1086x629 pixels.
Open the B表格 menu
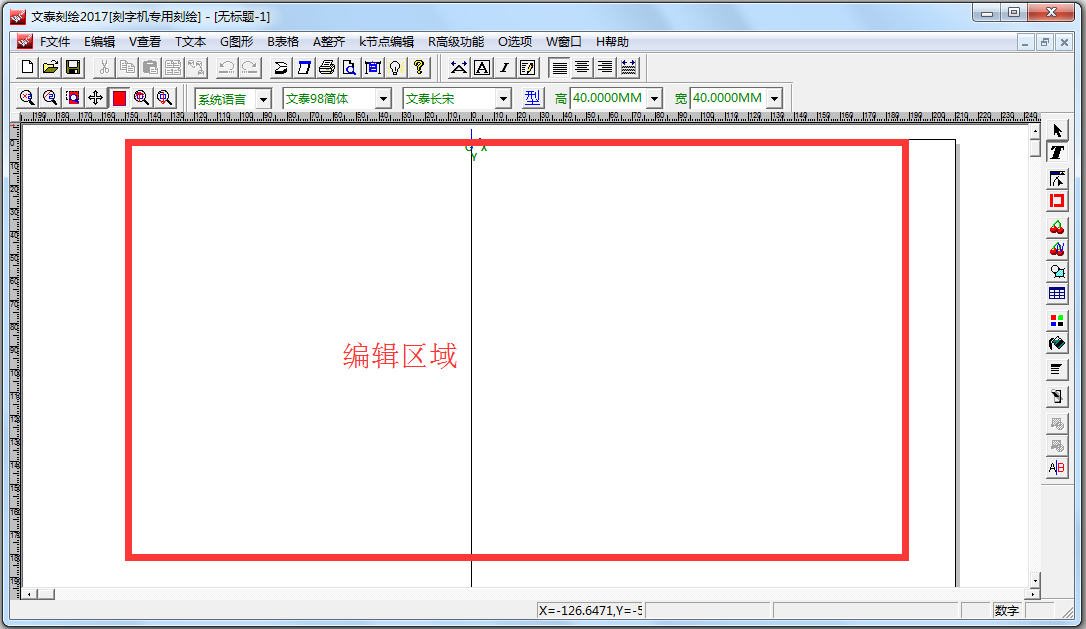pos(283,42)
